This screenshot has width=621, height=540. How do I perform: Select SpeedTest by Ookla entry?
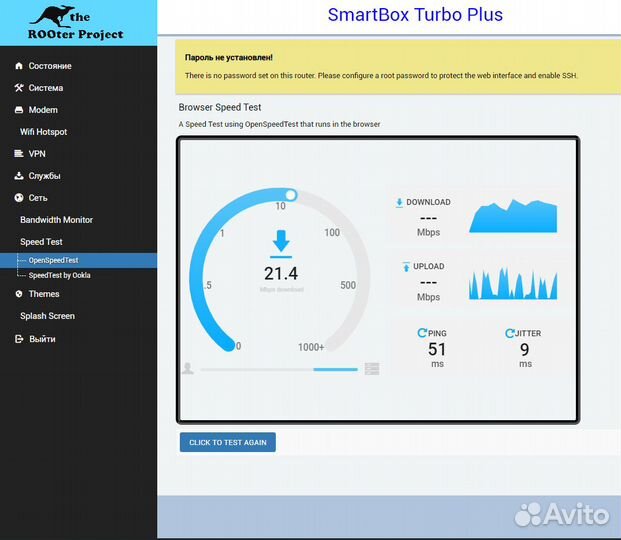pyautogui.click(x=59, y=275)
